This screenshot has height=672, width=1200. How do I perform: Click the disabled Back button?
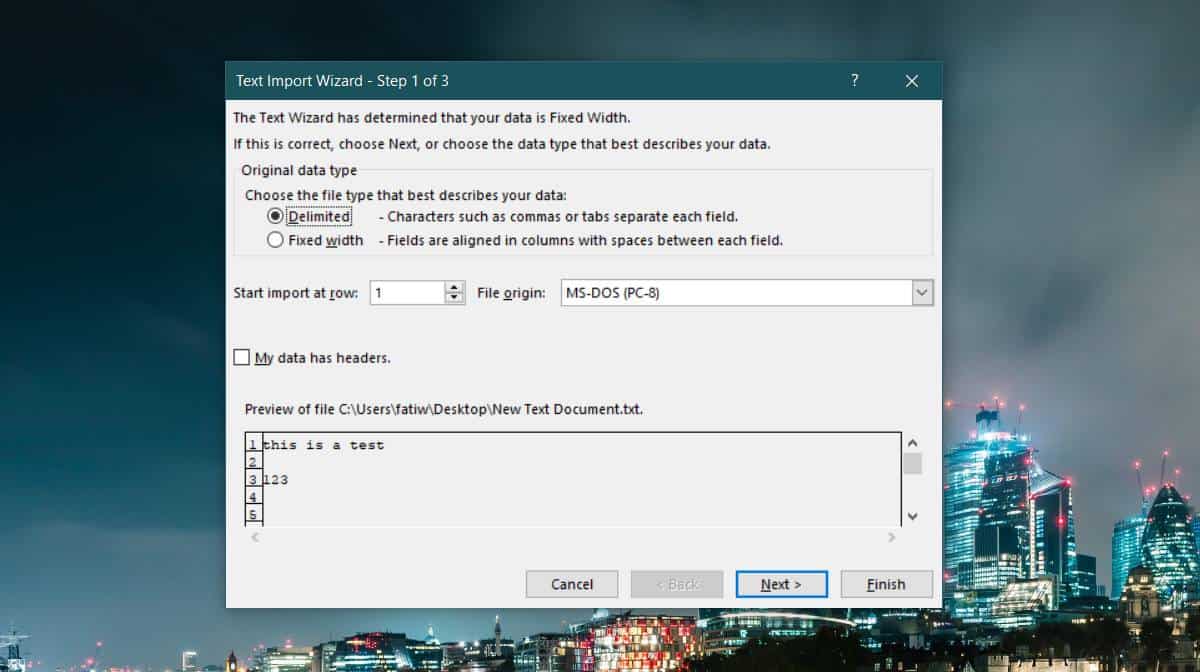click(677, 584)
